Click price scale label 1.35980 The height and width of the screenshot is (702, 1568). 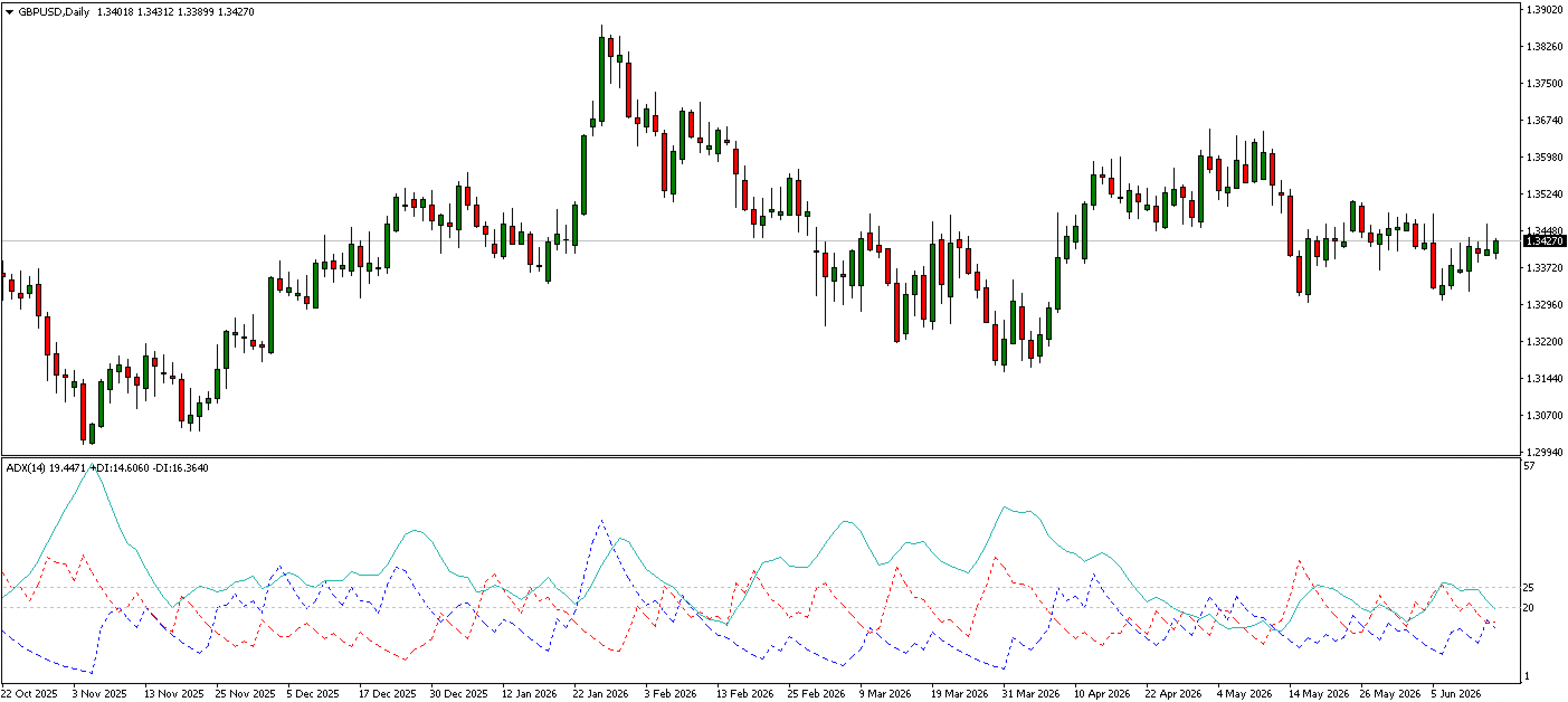(1545, 157)
